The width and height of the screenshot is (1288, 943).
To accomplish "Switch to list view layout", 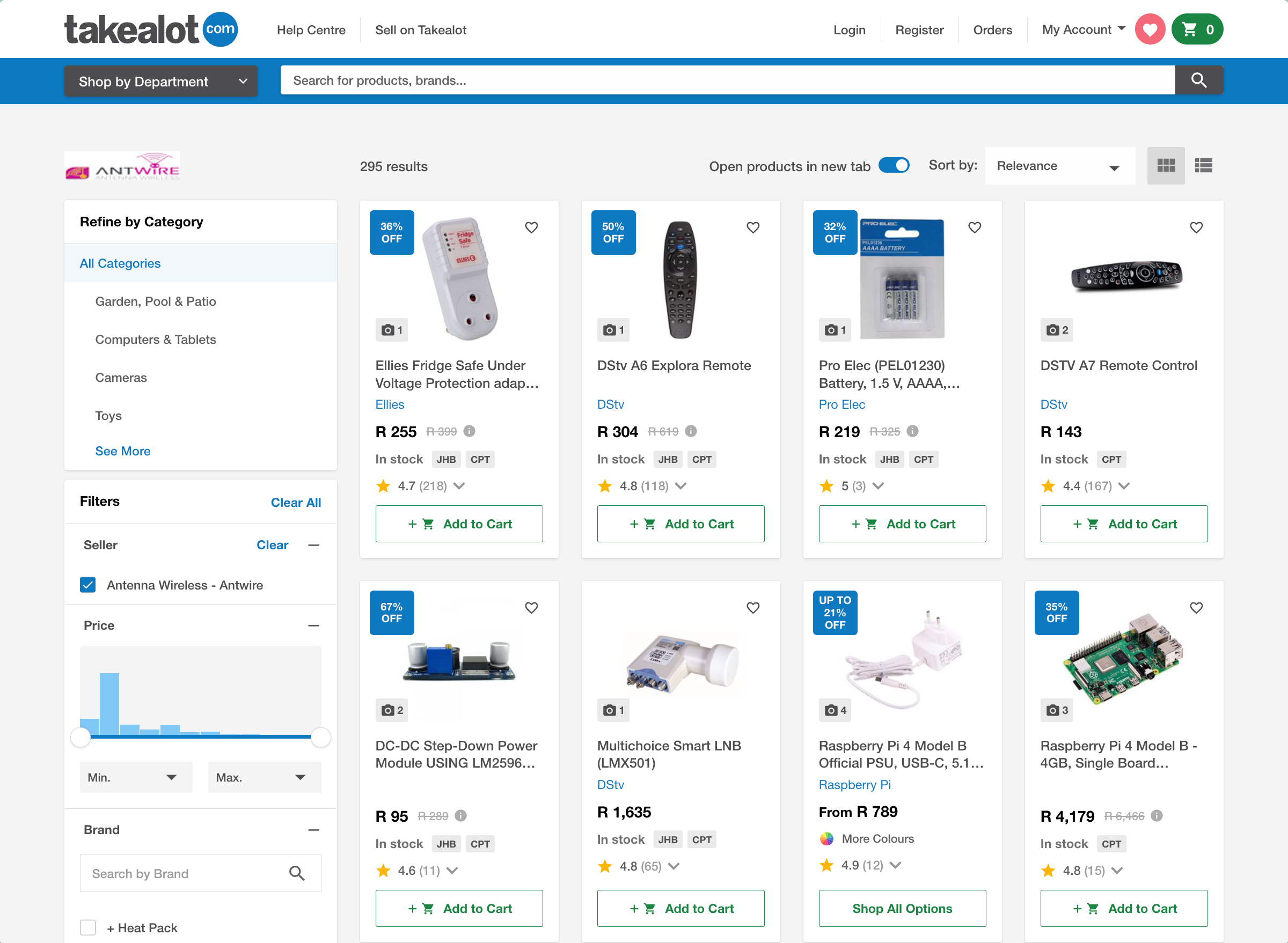I will click(x=1203, y=166).
